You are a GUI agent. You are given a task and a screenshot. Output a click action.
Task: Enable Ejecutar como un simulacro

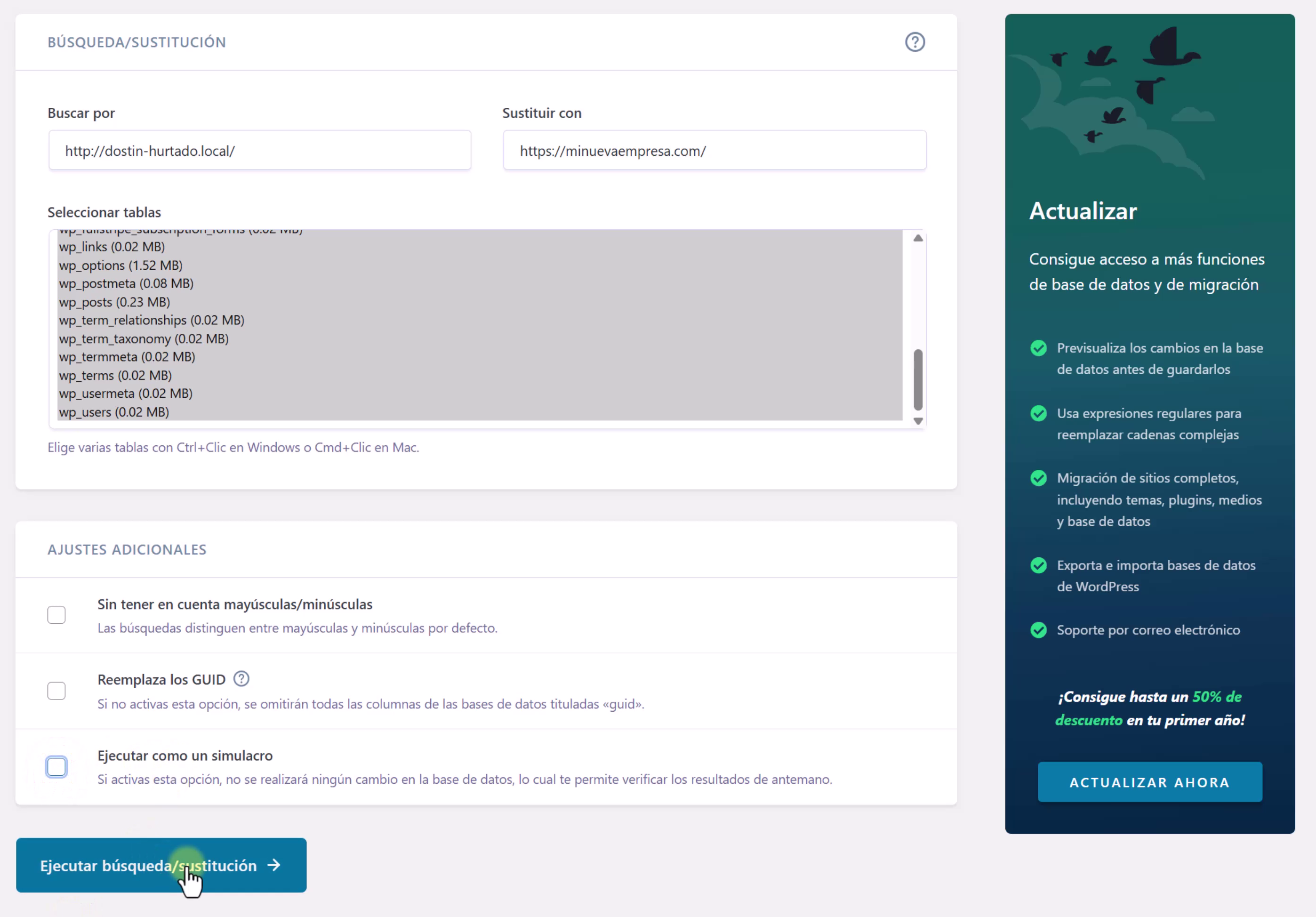tap(56, 766)
